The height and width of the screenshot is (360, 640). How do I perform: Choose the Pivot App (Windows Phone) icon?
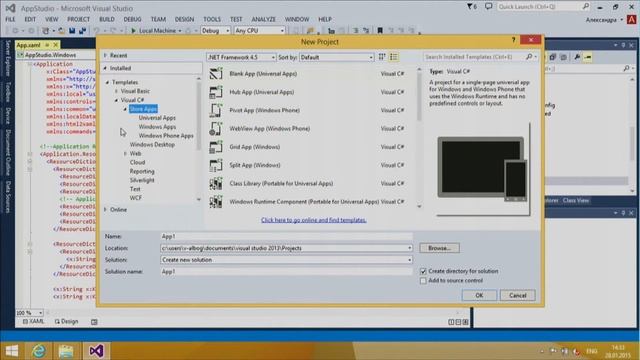[216, 110]
